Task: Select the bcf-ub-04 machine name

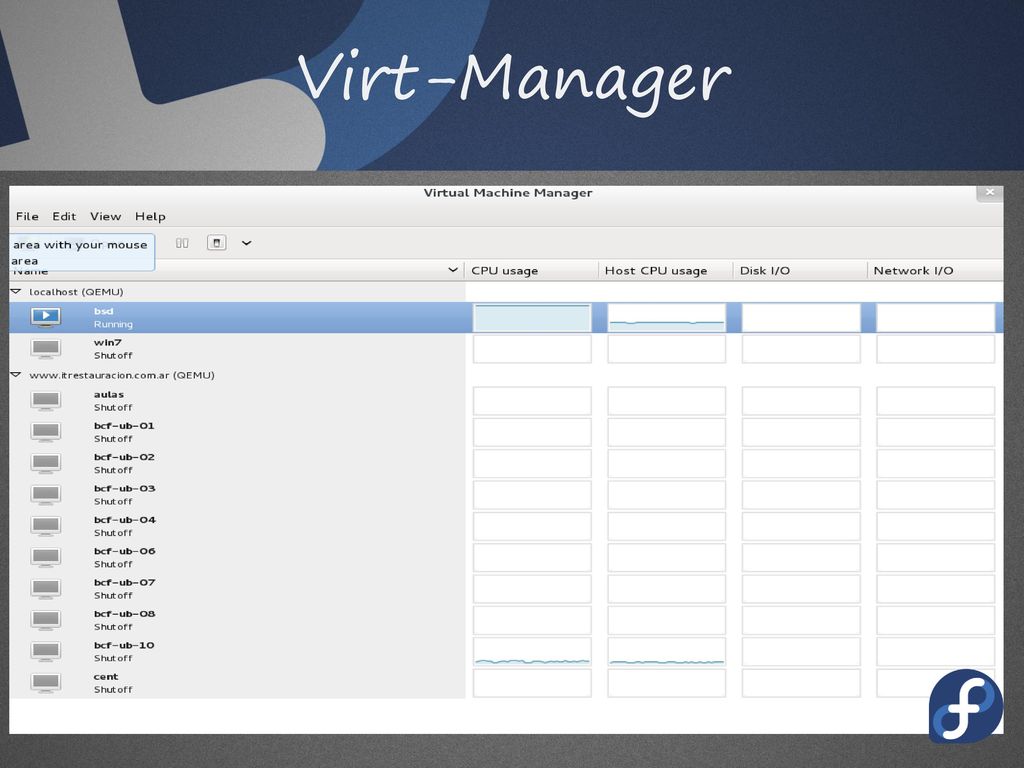Action: [x=125, y=520]
